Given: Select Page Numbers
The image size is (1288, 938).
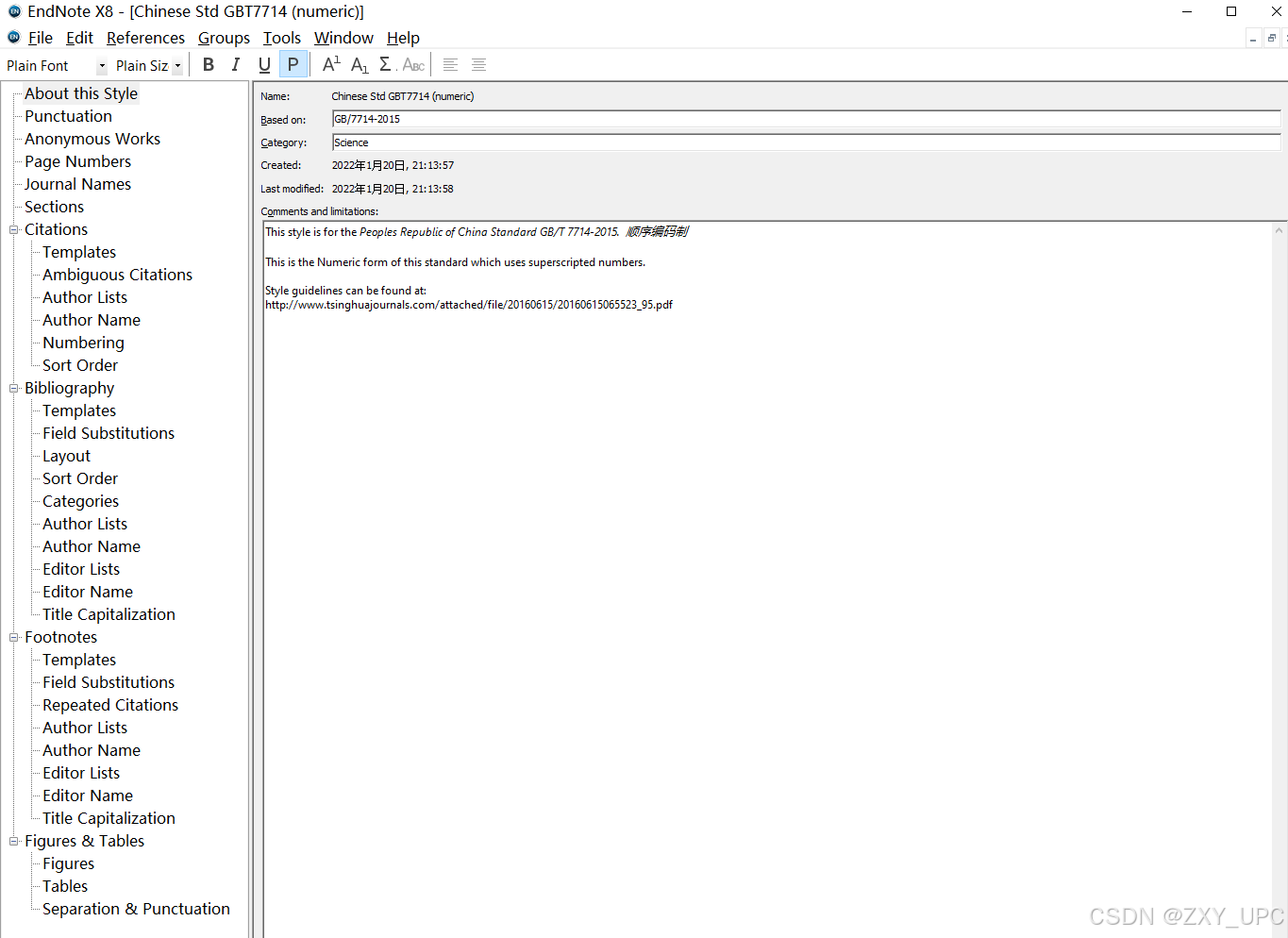Looking at the screenshot, I should 77,161.
